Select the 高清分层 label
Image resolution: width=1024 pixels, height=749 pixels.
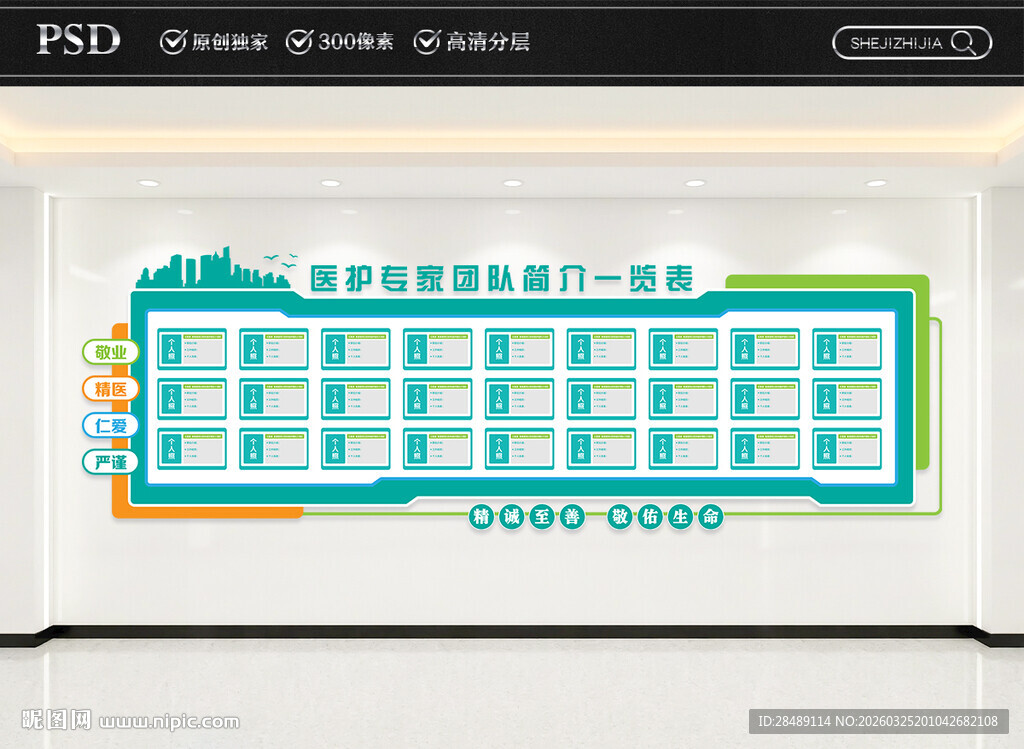488,42
